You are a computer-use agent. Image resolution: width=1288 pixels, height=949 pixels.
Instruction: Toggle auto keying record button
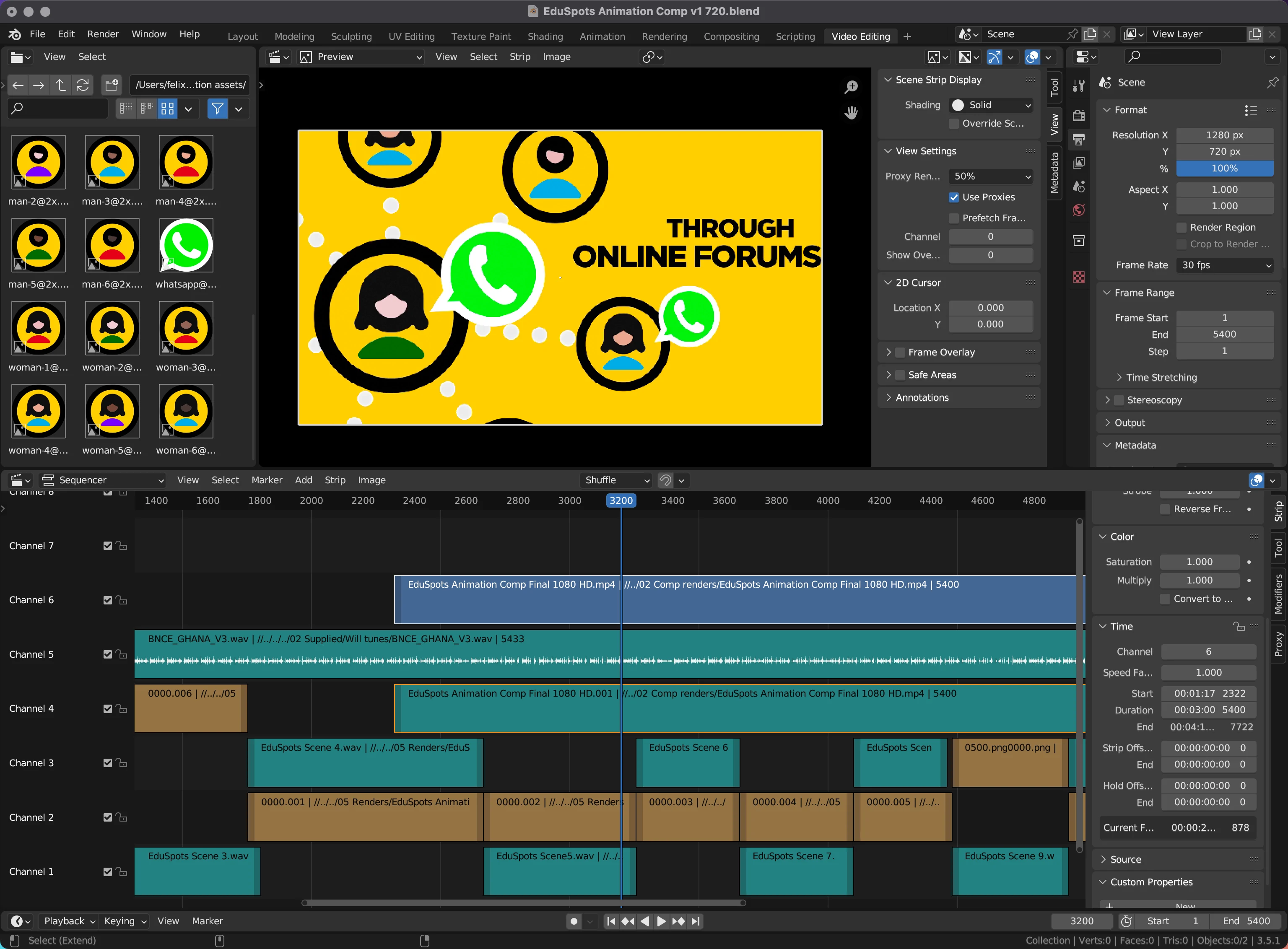tap(573, 921)
